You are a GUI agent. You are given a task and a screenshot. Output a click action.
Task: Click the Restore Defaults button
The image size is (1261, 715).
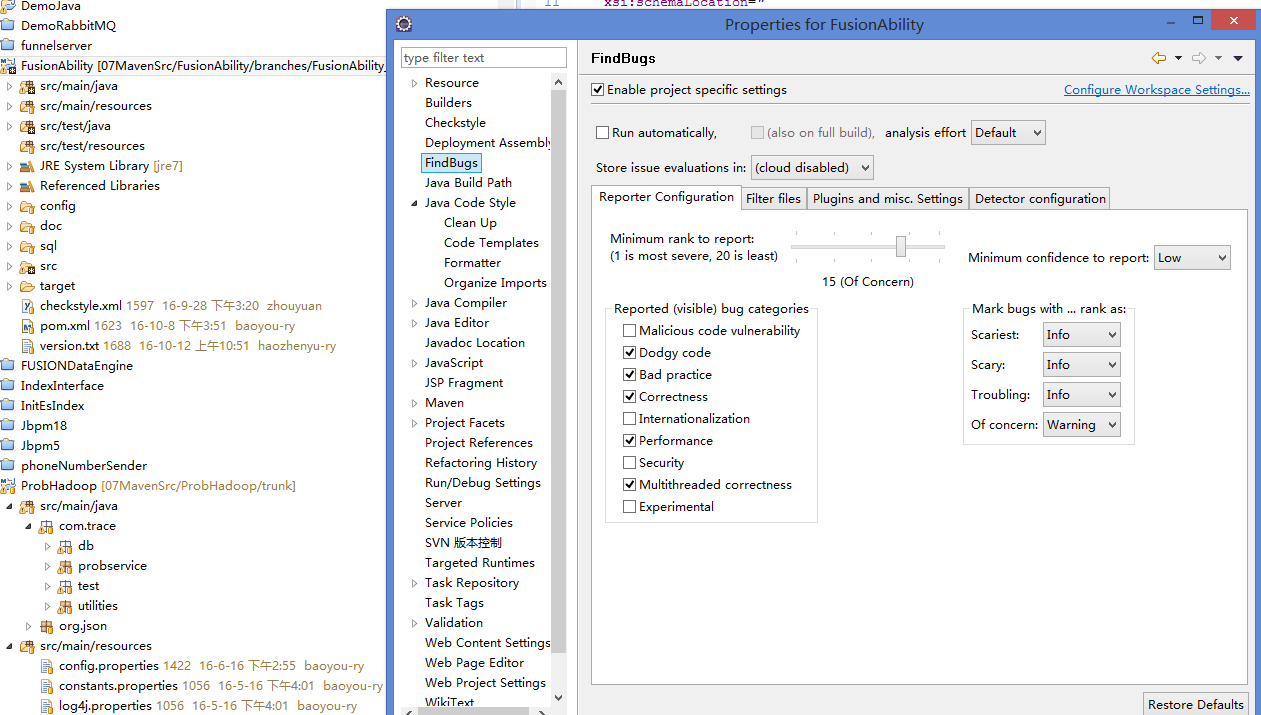[x=1196, y=705]
